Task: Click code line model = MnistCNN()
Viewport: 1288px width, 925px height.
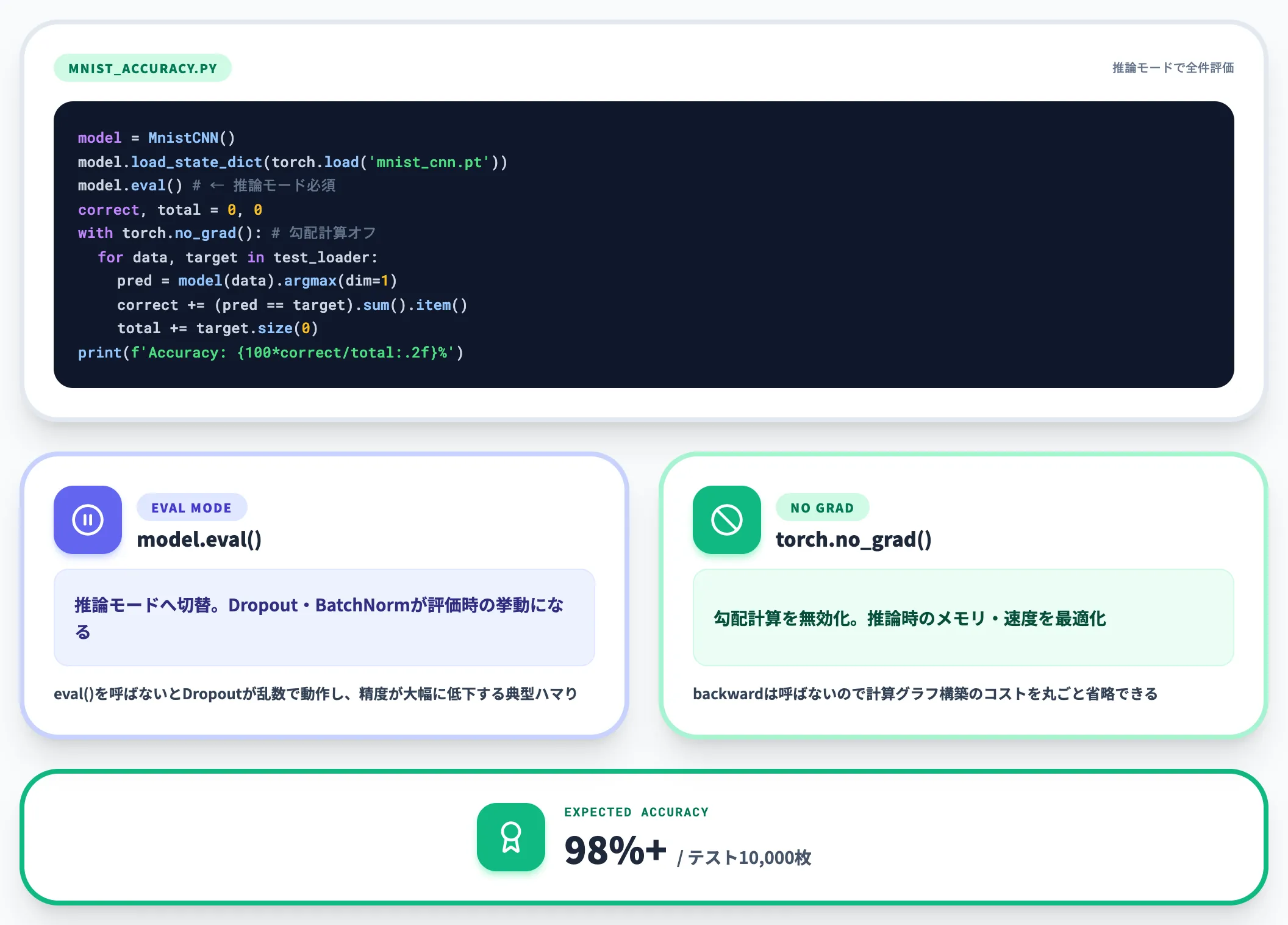Action: point(157,138)
